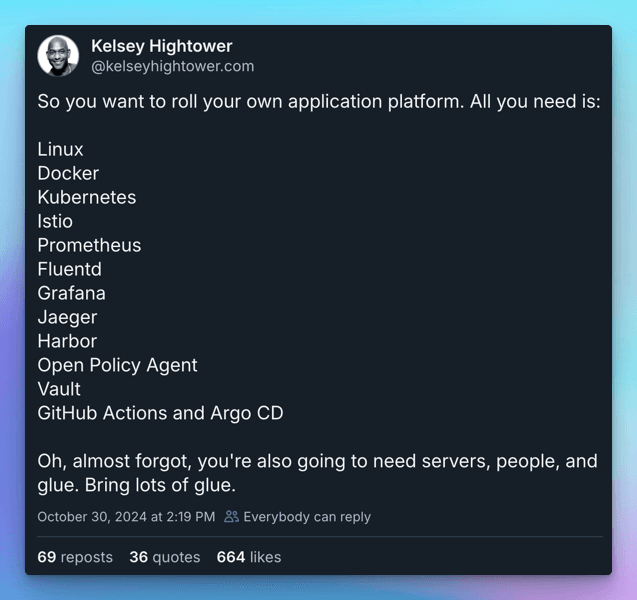The width and height of the screenshot is (637, 600).
Task: Click the Prometheus line in the post
Action: pos(89,245)
